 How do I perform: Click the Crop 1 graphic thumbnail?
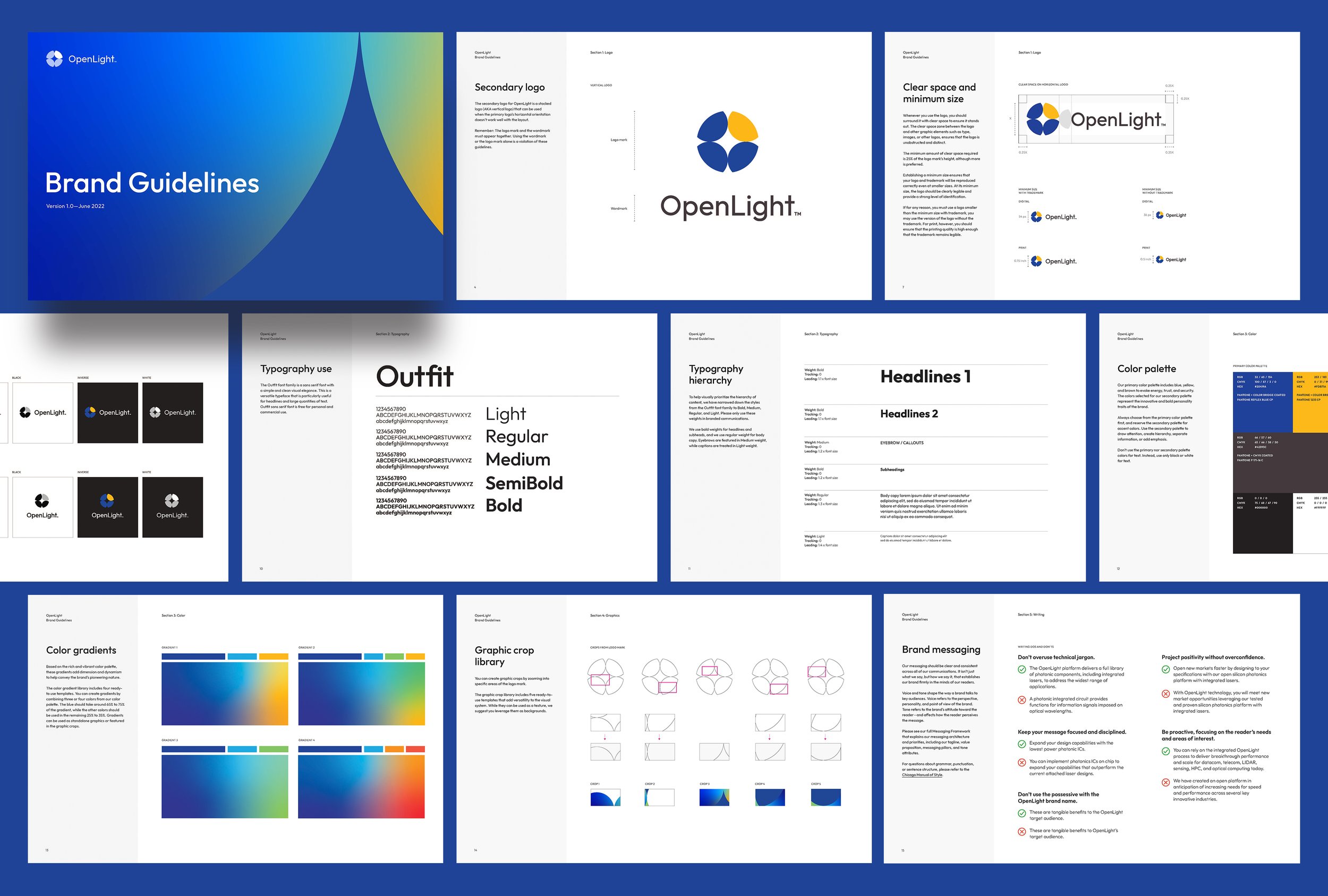605,797
